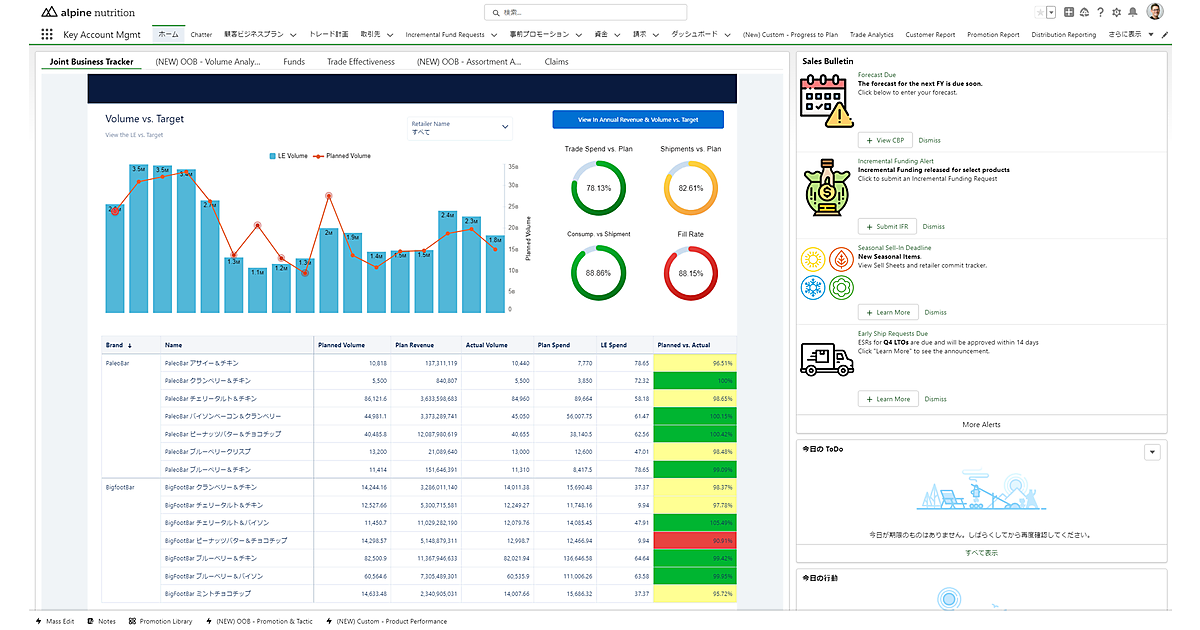
Task: Open Promotion Library in the utility bar
Action: (x=160, y=621)
